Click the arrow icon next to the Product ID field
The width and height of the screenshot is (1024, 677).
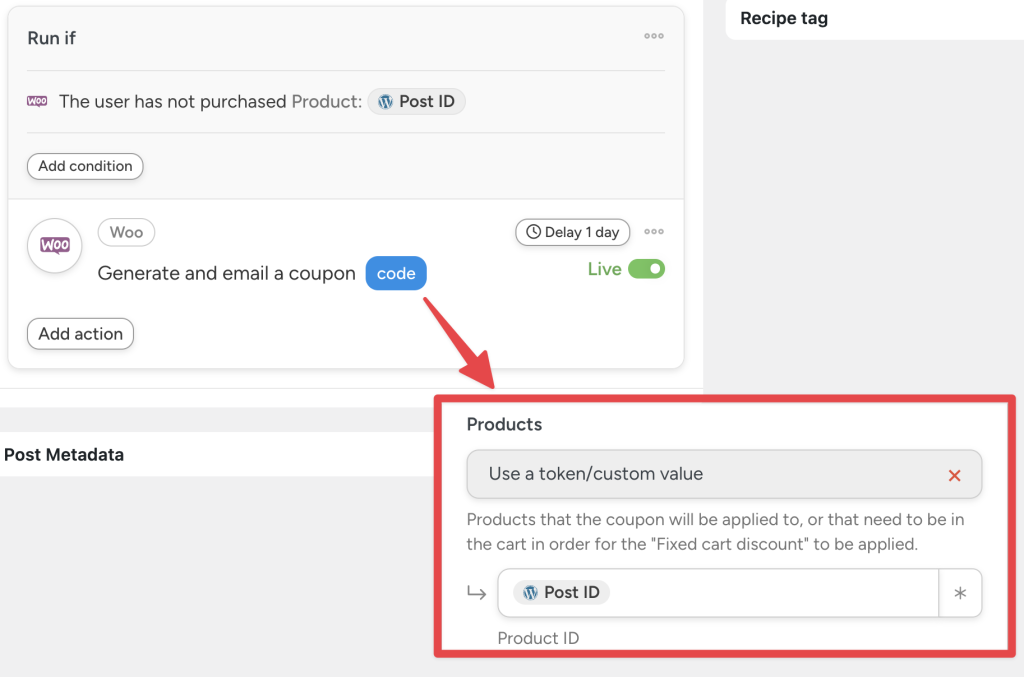tap(477, 592)
